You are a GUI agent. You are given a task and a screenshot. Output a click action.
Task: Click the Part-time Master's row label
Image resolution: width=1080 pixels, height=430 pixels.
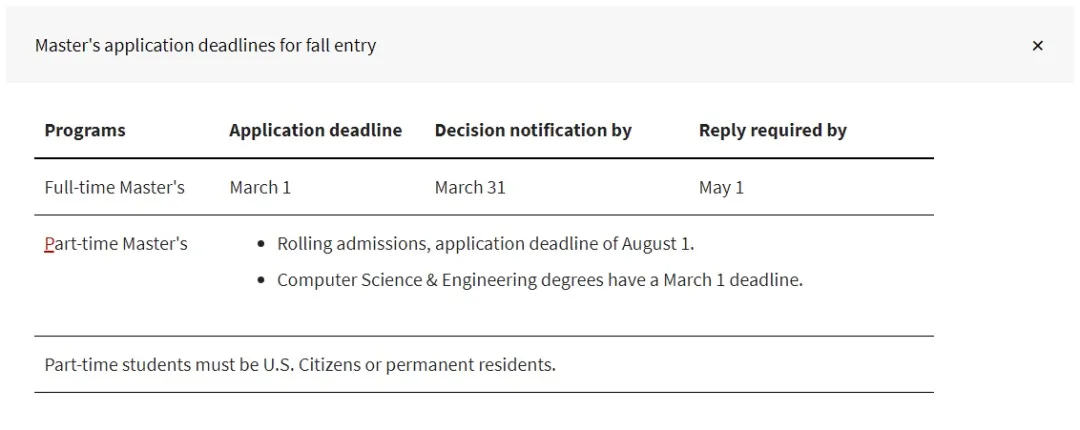click(x=116, y=244)
